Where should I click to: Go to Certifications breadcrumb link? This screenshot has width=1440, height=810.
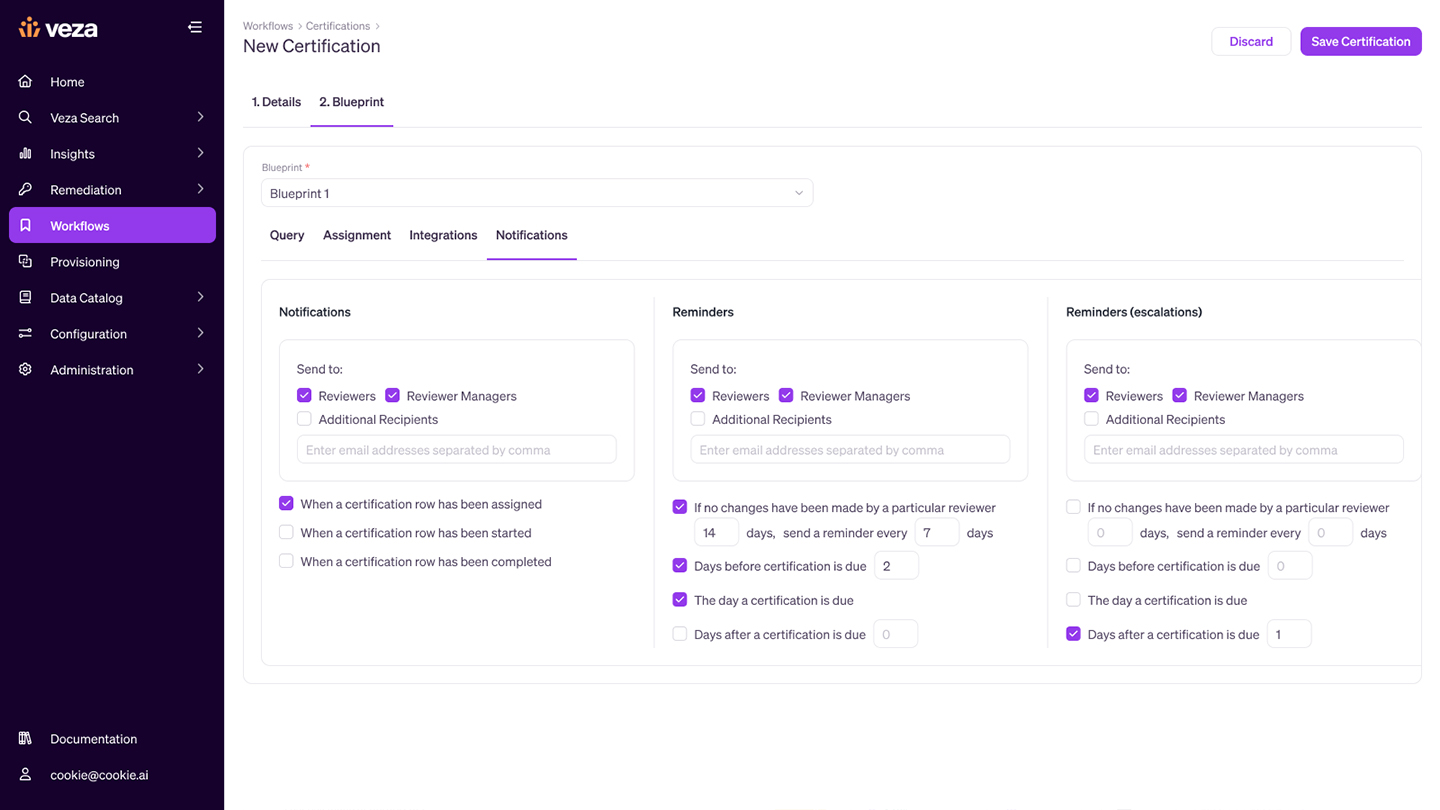click(x=338, y=26)
